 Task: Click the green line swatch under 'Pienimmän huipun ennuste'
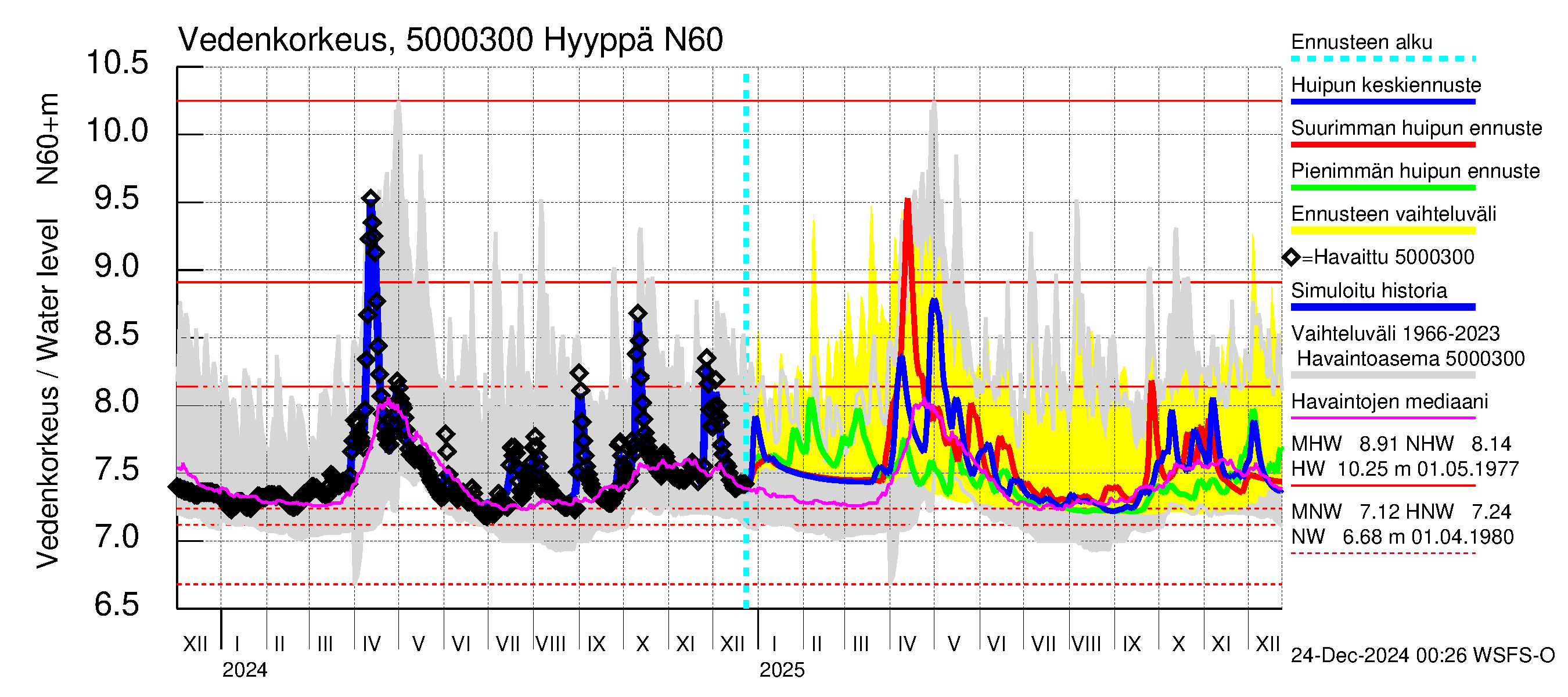point(1383,188)
